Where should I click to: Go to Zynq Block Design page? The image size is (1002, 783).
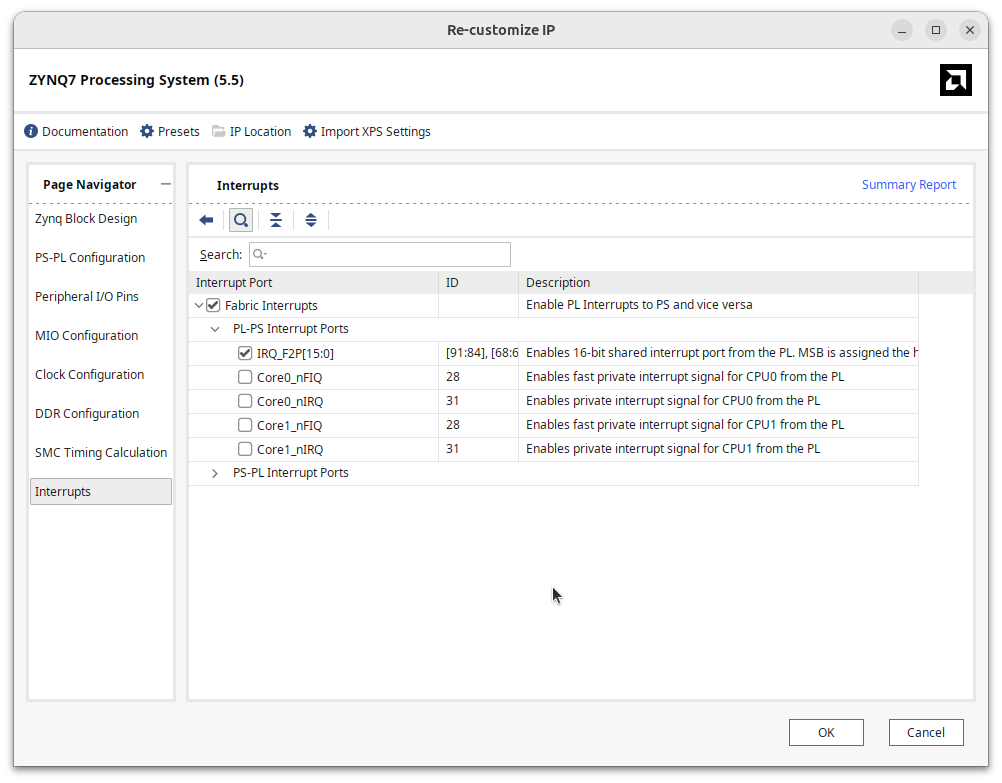point(86,219)
